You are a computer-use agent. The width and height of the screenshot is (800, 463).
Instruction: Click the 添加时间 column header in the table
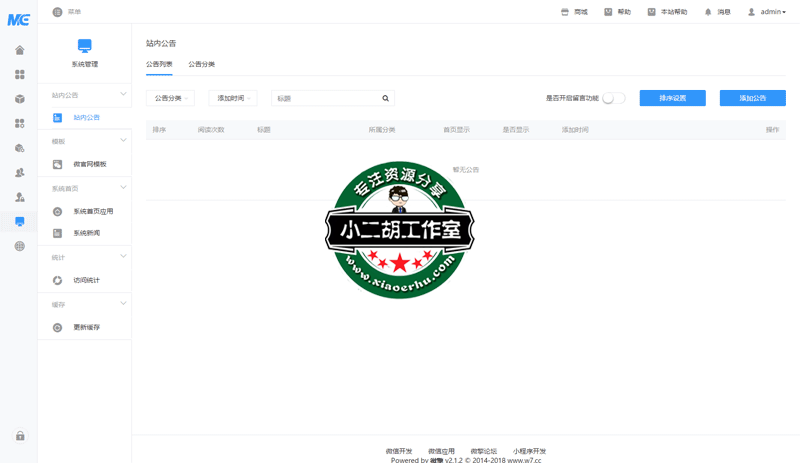pos(576,130)
